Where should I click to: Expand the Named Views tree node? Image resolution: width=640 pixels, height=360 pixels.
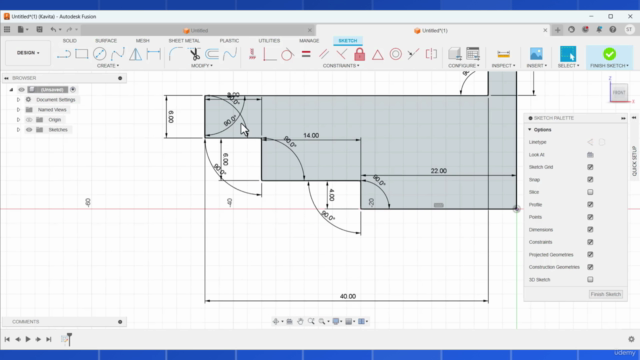click(x=18, y=110)
